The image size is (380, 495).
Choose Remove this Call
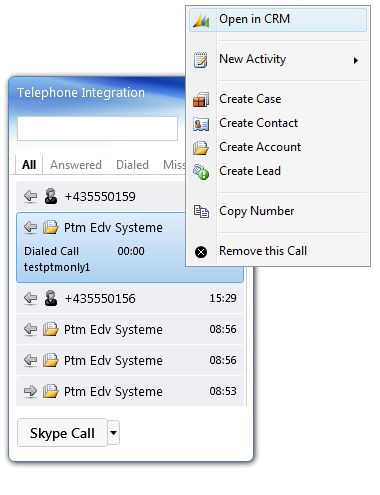(278, 251)
